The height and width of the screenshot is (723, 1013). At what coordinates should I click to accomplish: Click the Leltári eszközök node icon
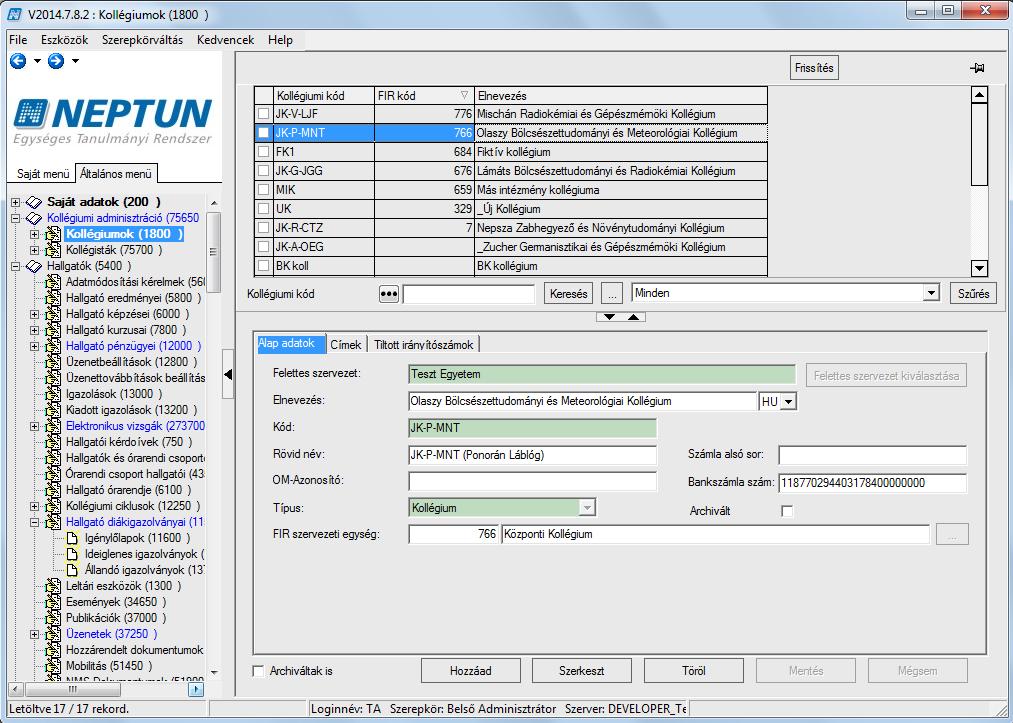pyautogui.click(x=53, y=586)
